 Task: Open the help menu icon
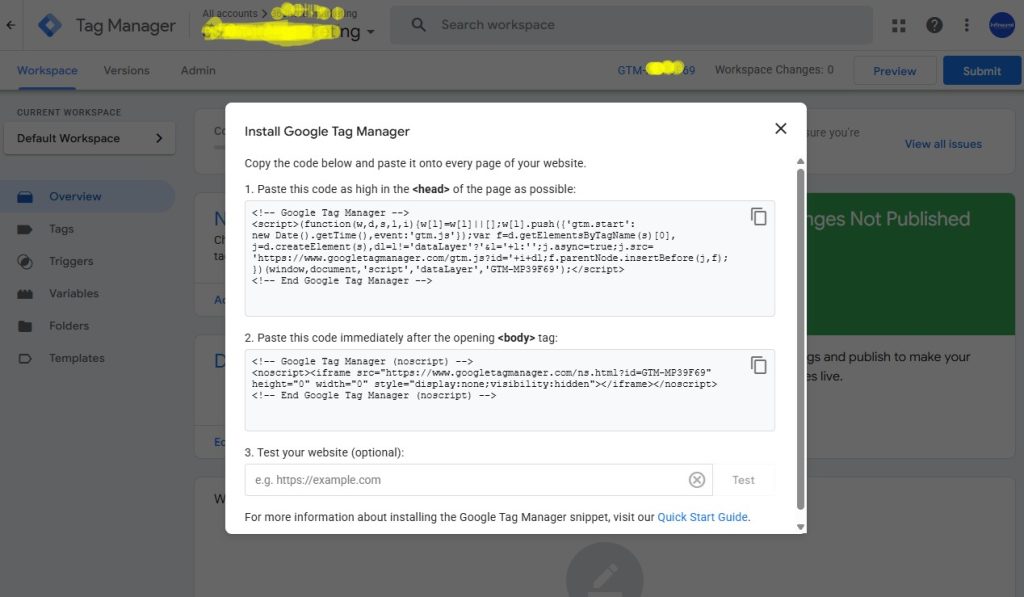tap(934, 24)
